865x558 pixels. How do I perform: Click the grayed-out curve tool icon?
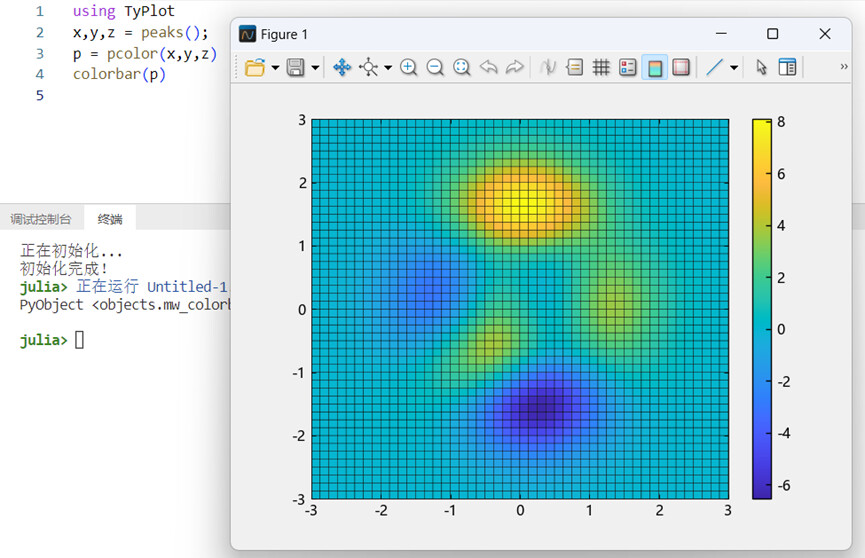[x=548, y=67]
